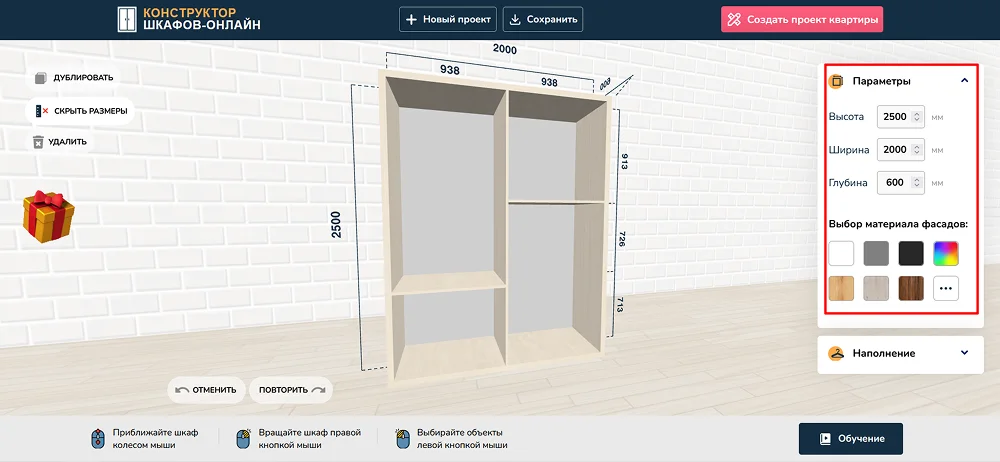Click the Параметры panel title
1000x462 pixels.
point(881,81)
